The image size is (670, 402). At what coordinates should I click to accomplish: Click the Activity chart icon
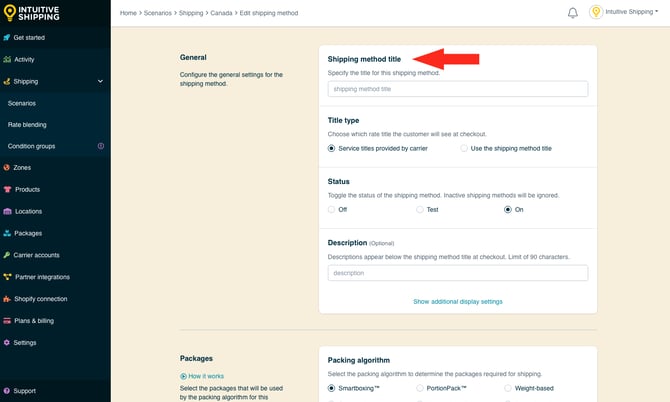(7, 59)
